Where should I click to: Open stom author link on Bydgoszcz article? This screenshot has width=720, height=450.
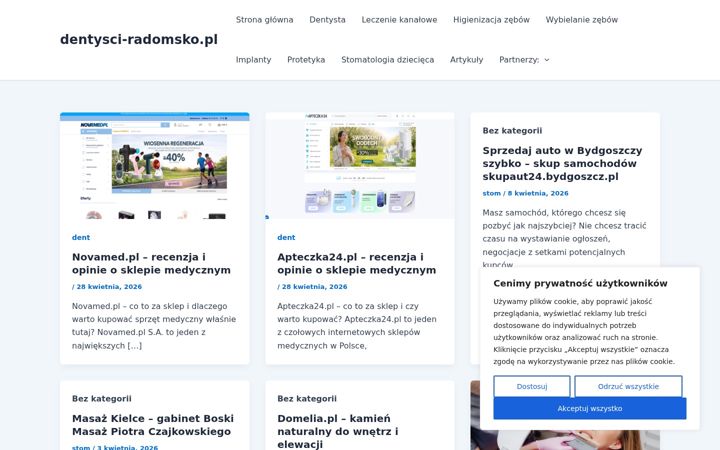point(492,193)
